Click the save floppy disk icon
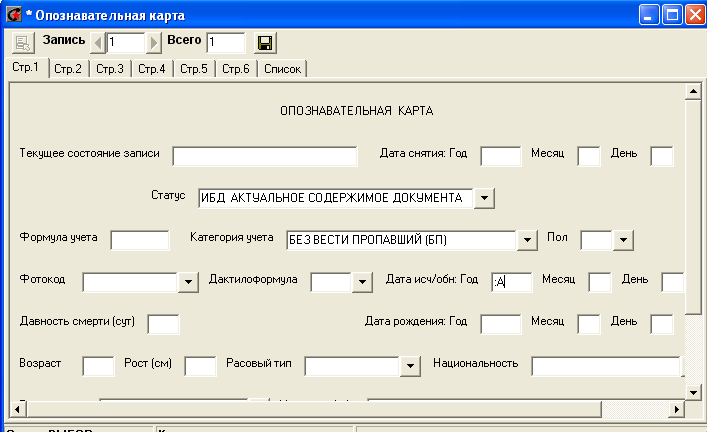Image resolution: width=707 pixels, height=432 pixels. 265,43
